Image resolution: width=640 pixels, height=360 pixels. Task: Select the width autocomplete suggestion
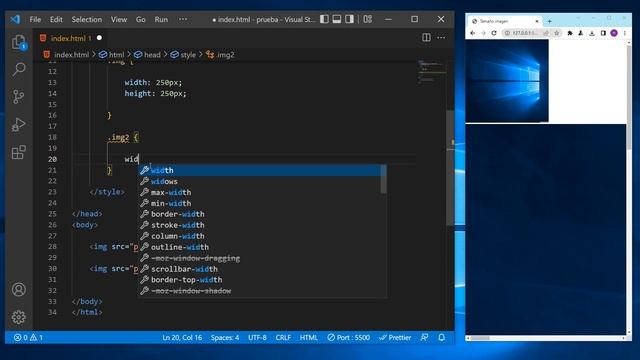click(x=260, y=170)
